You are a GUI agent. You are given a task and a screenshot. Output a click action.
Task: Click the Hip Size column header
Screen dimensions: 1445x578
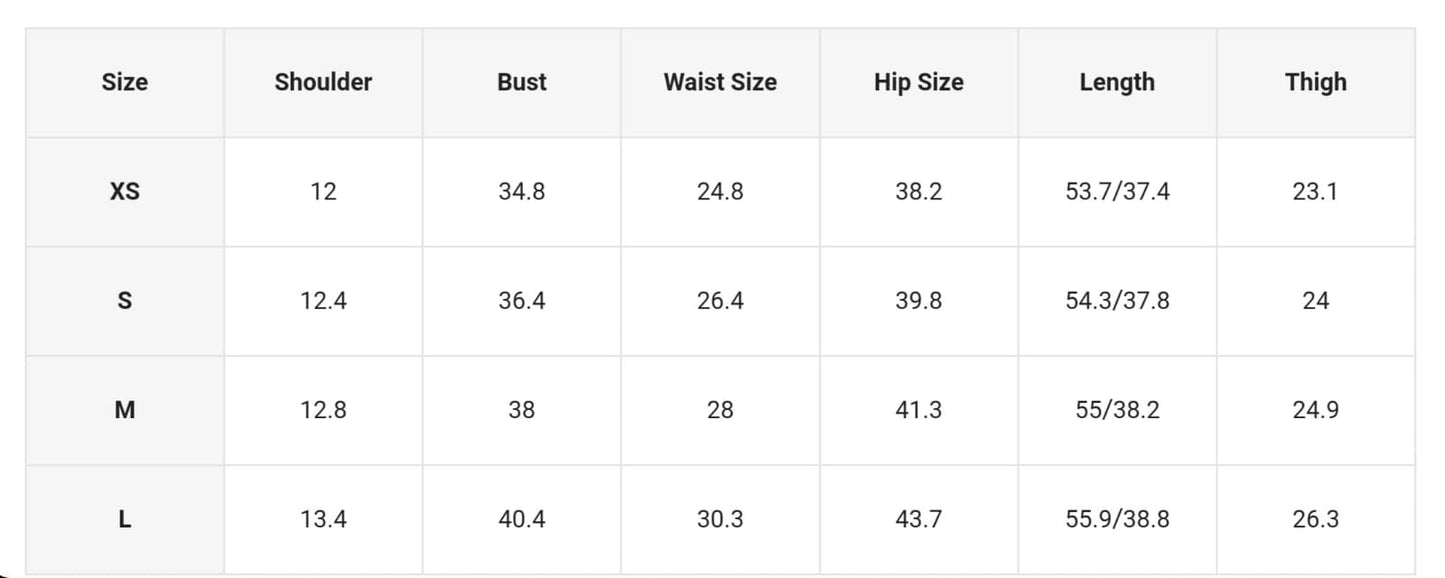click(919, 82)
